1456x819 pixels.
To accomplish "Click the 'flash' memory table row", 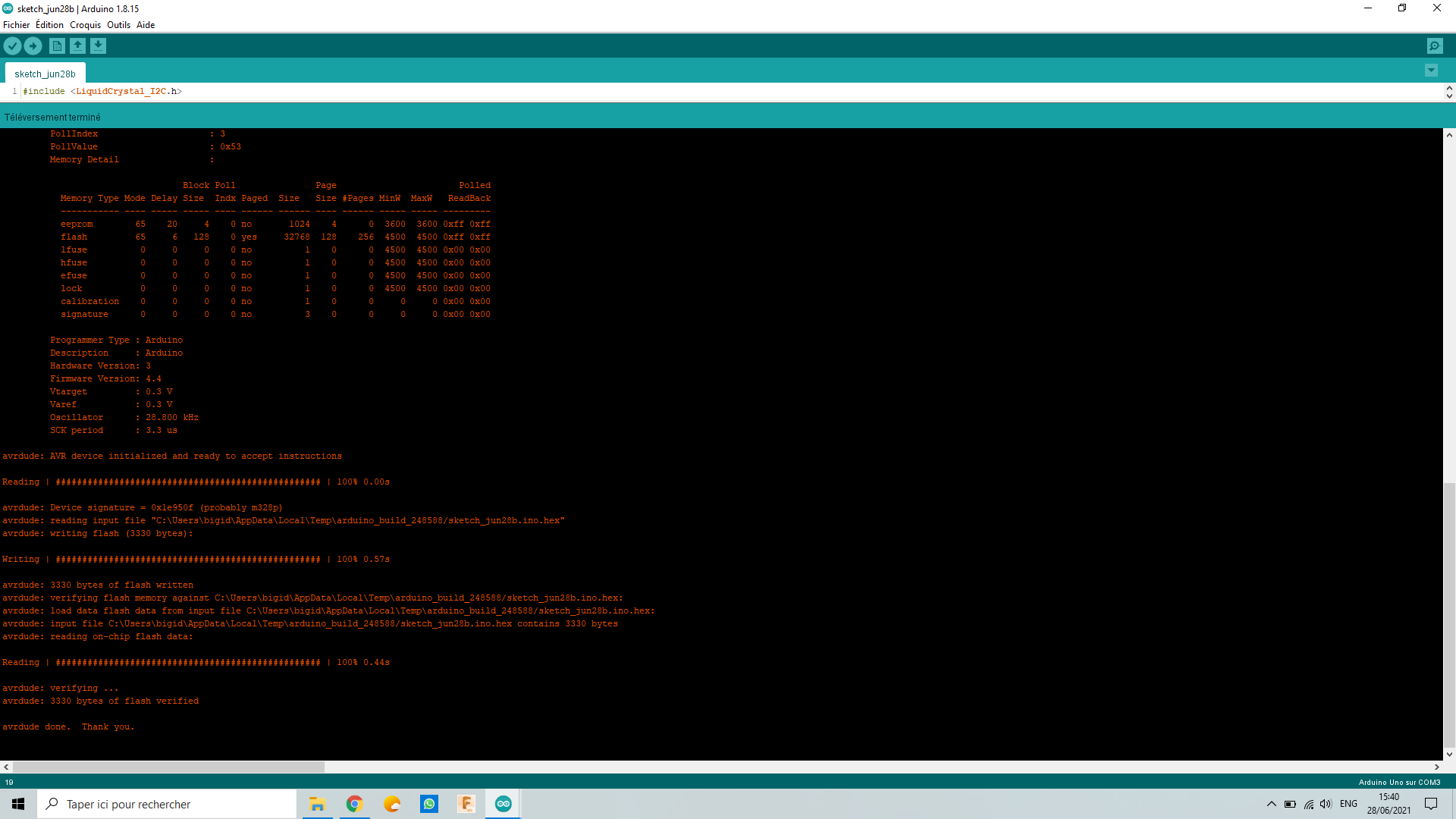I will coord(275,237).
